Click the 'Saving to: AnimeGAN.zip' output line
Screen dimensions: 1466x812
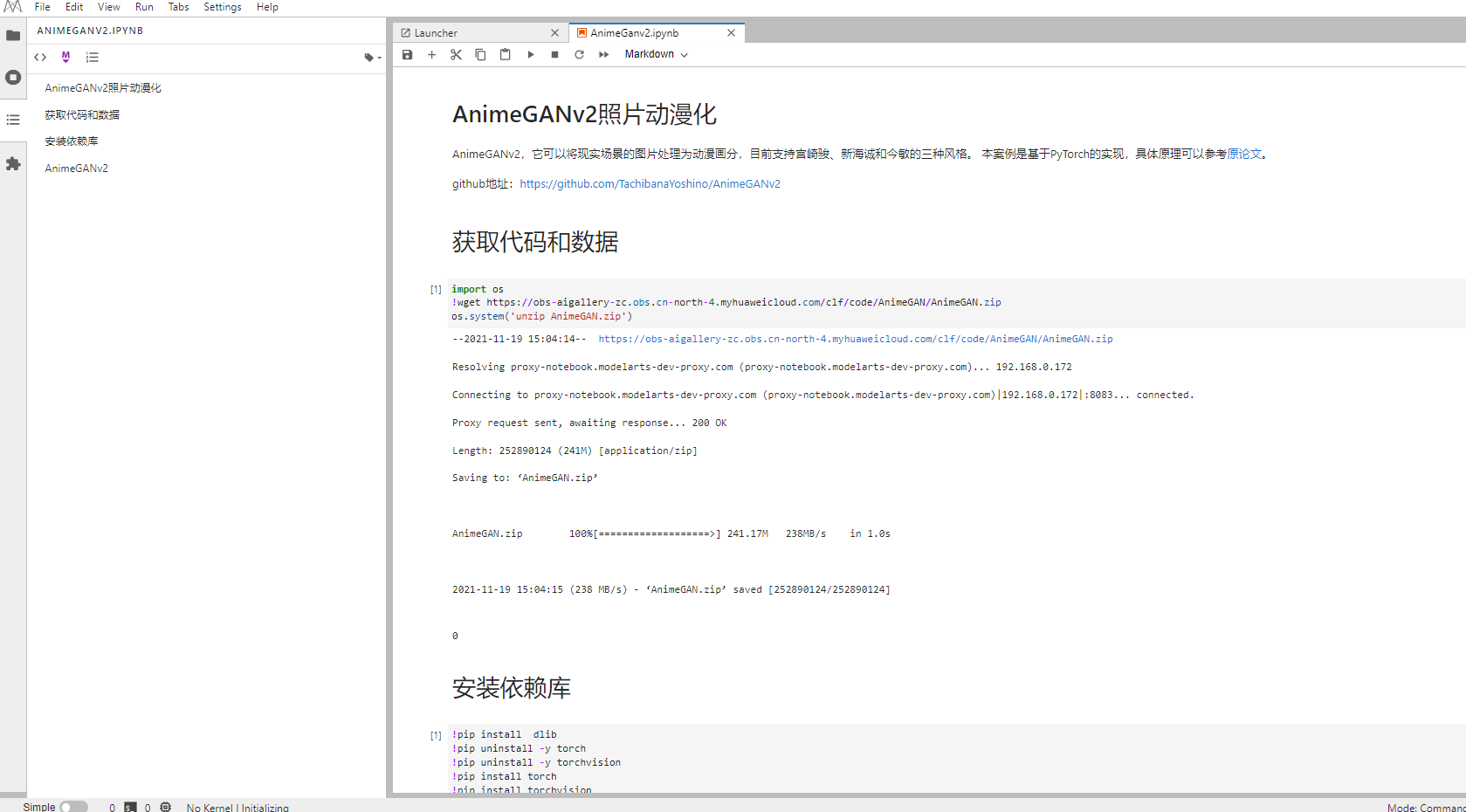click(x=525, y=478)
